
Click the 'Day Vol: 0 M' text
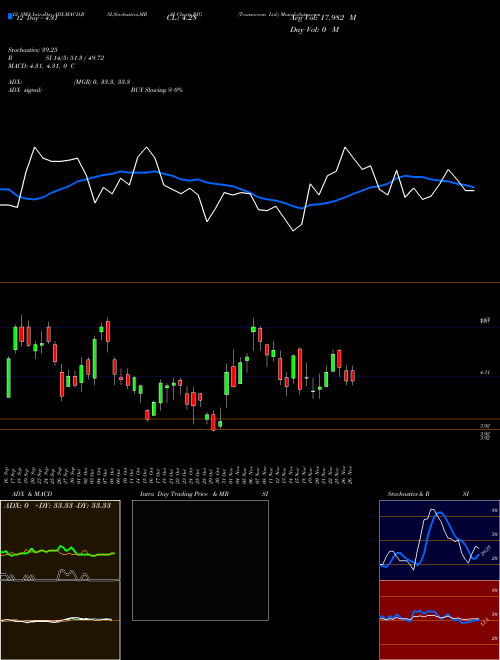(314, 30)
